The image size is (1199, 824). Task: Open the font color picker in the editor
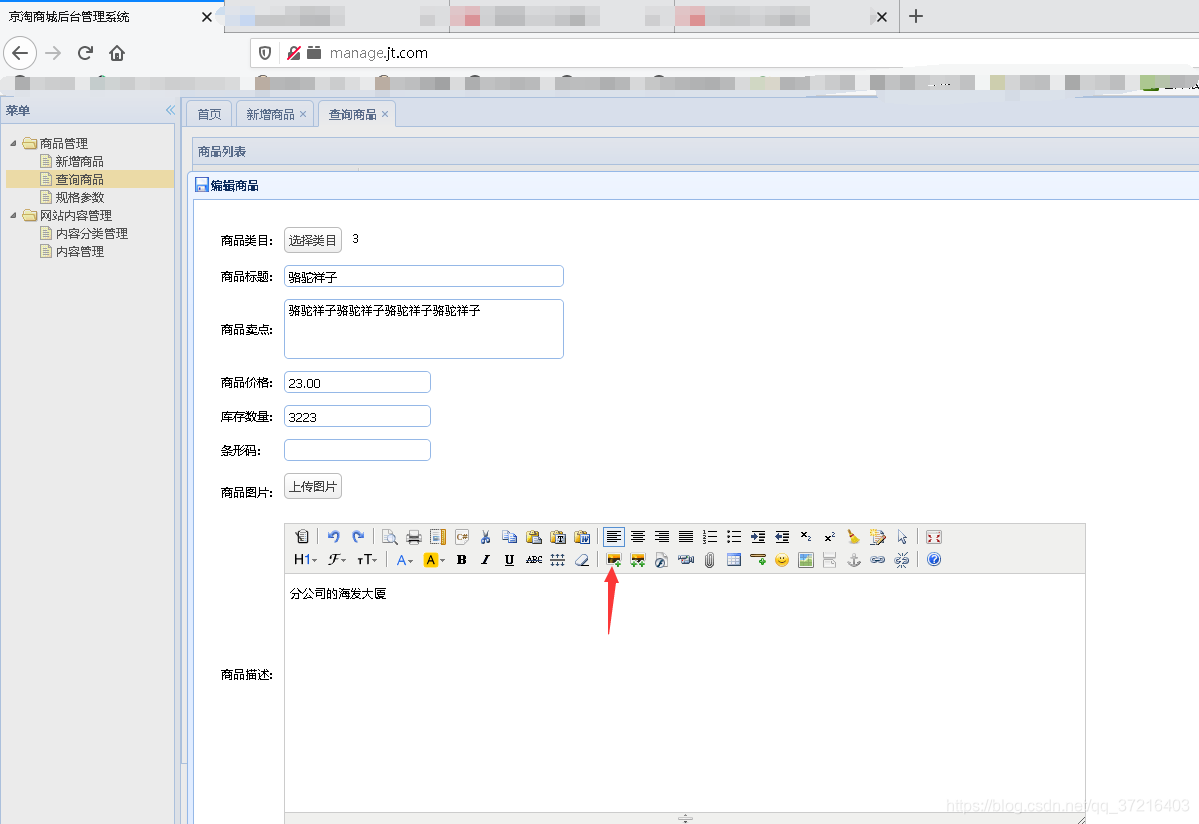404,560
